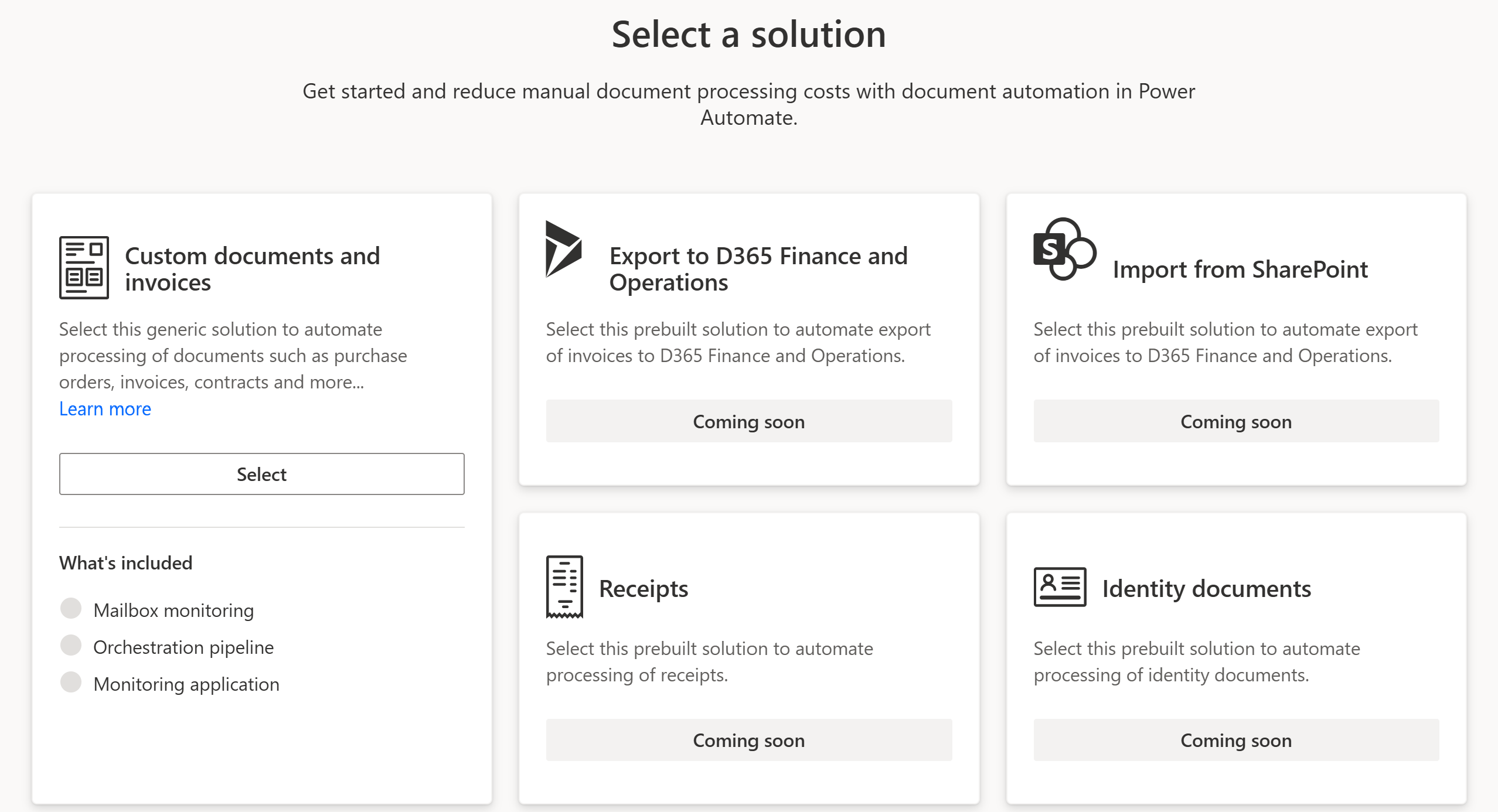Click the Receipts icon
Image resolution: width=1498 pixels, height=812 pixels.
(x=564, y=587)
